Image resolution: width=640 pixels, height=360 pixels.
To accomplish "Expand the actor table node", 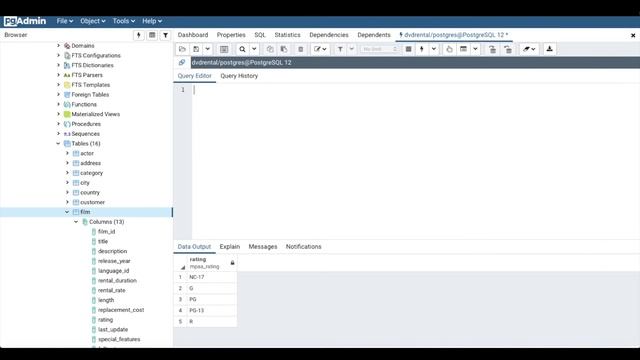I will click(67, 153).
